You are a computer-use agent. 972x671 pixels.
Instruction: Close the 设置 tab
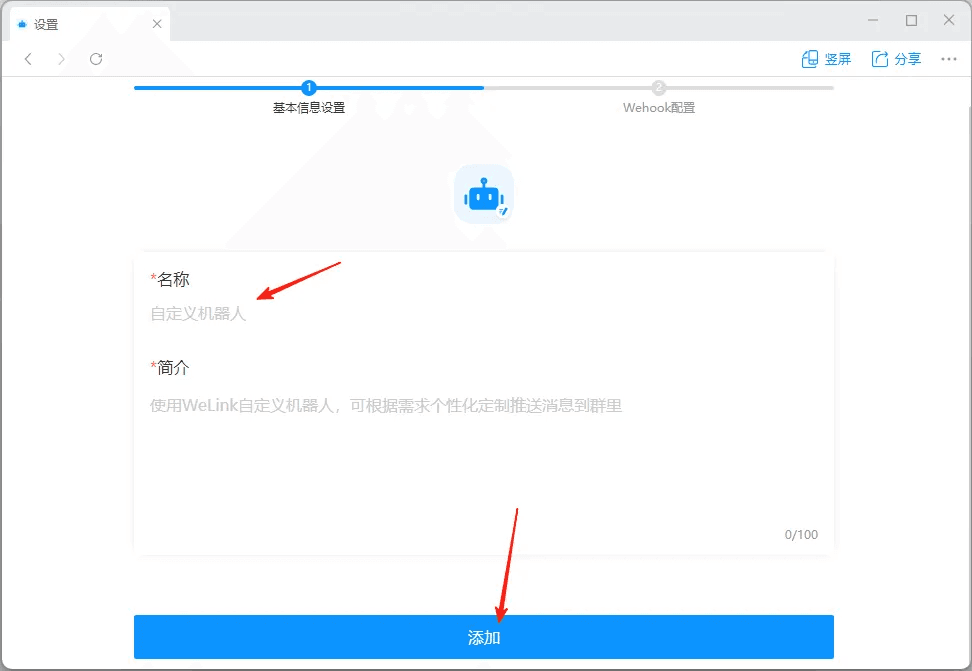(x=157, y=24)
